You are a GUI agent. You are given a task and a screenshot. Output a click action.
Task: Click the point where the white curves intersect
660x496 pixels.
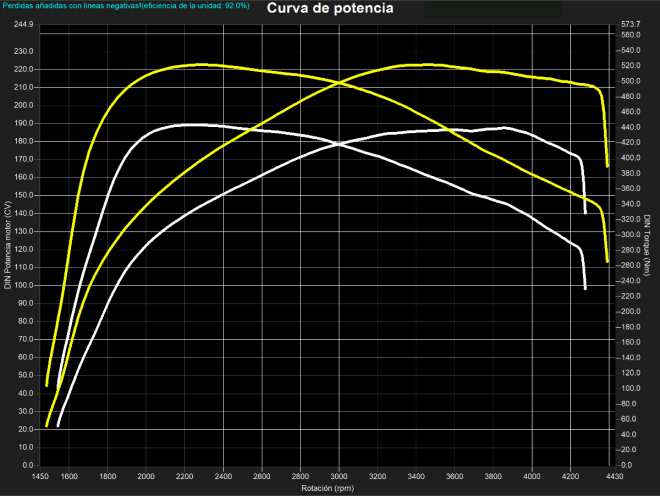(x=339, y=144)
